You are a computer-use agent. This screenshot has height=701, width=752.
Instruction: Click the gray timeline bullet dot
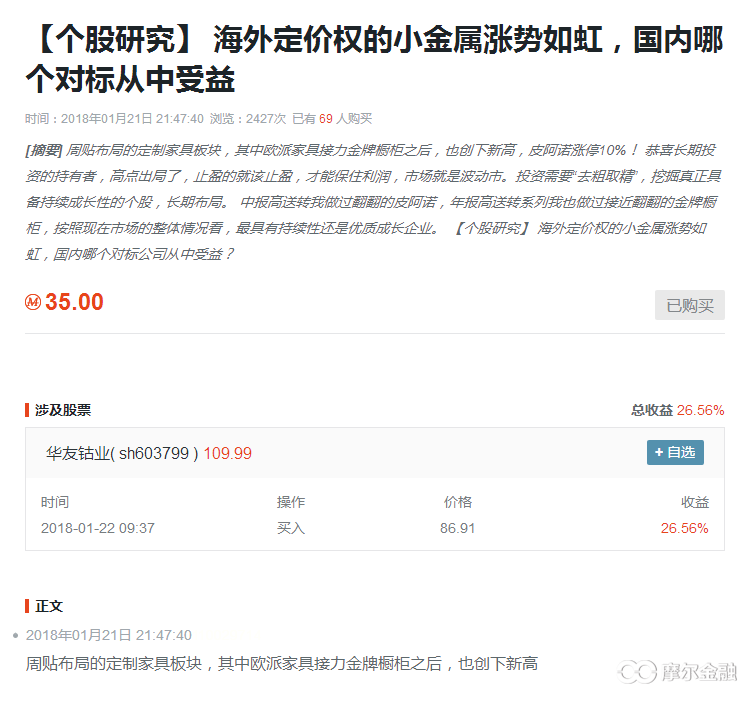point(16,635)
